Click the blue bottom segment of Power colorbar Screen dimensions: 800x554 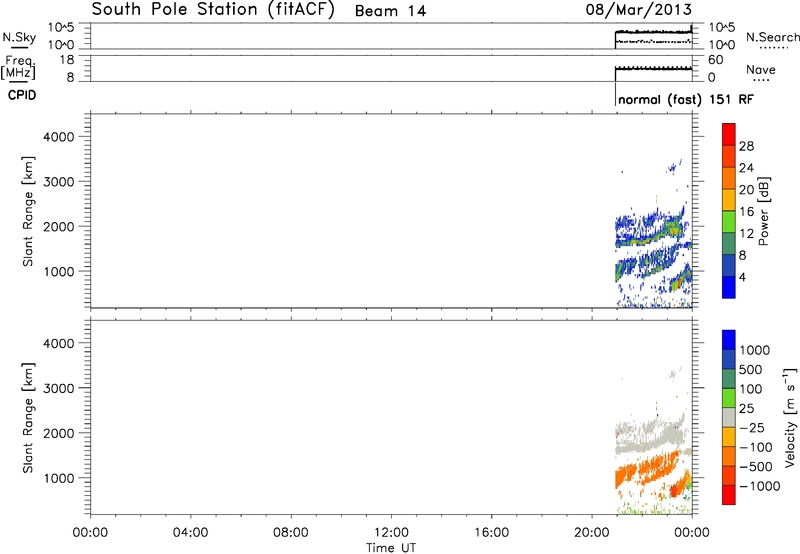(x=729, y=287)
